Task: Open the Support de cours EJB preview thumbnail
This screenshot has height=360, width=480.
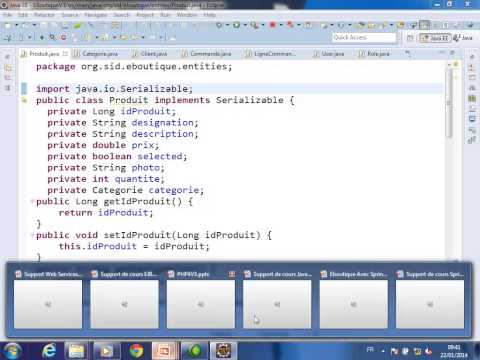Action: pyautogui.click(x=124, y=304)
